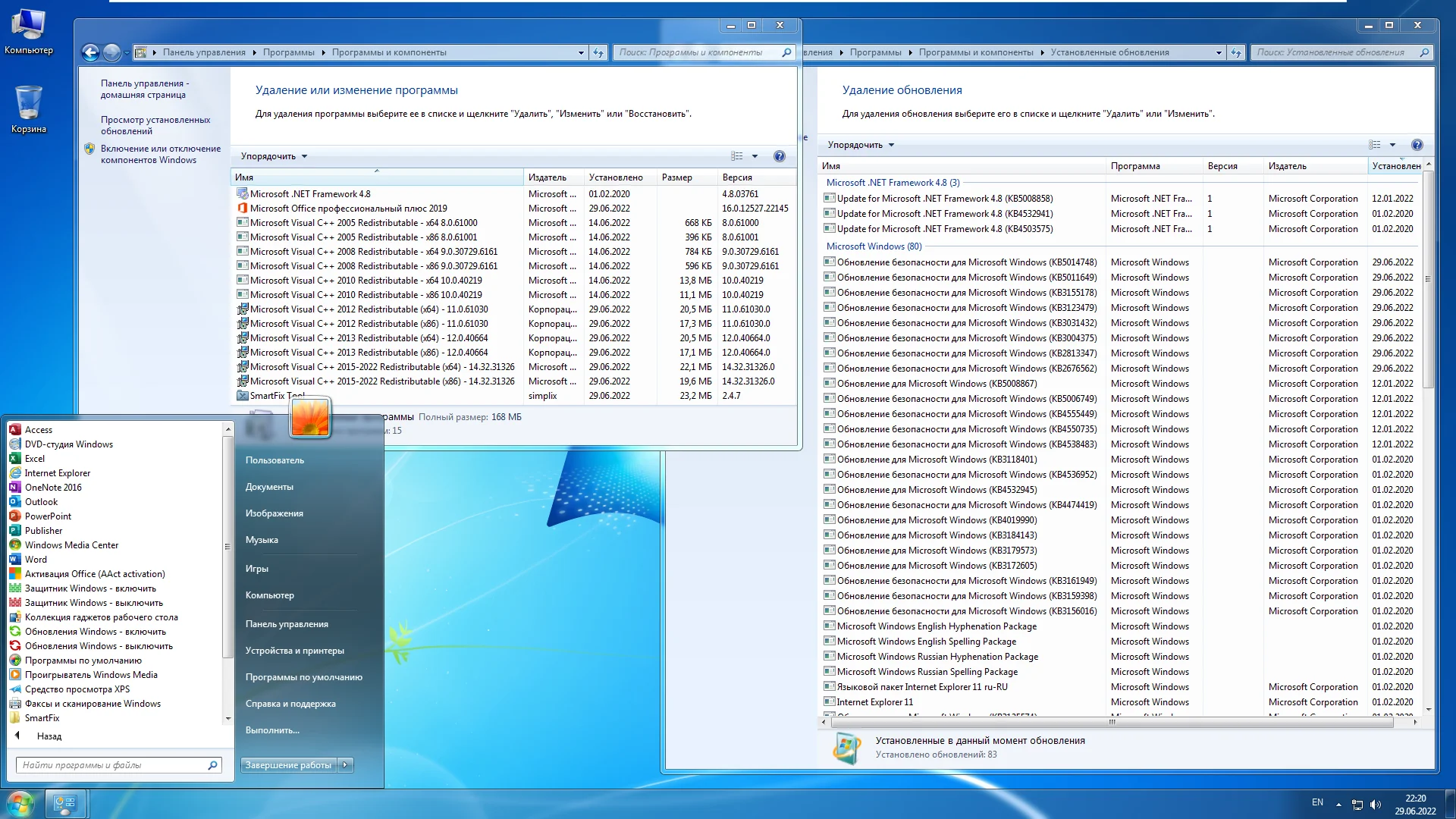Click the Back navigation arrow button
Viewport: 1456px width, 819px height.
tap(90, 52)
